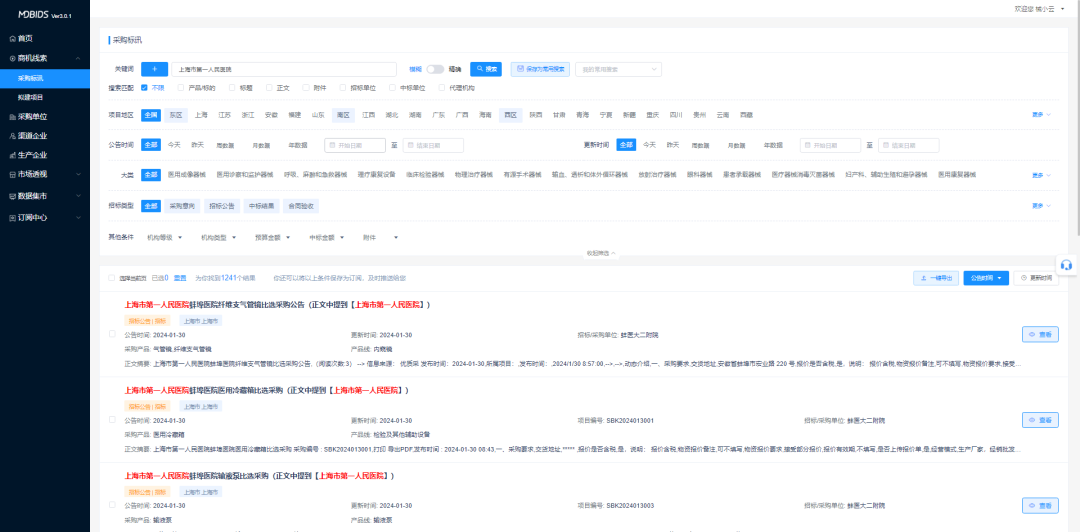The image size is (1080, 532).
Task: Click 更新时间 结束日期 date input
Action: (908, 145)
